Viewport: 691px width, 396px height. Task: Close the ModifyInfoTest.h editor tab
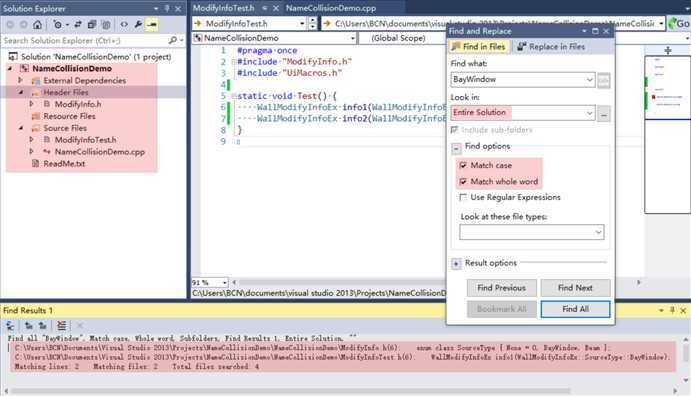275,8
